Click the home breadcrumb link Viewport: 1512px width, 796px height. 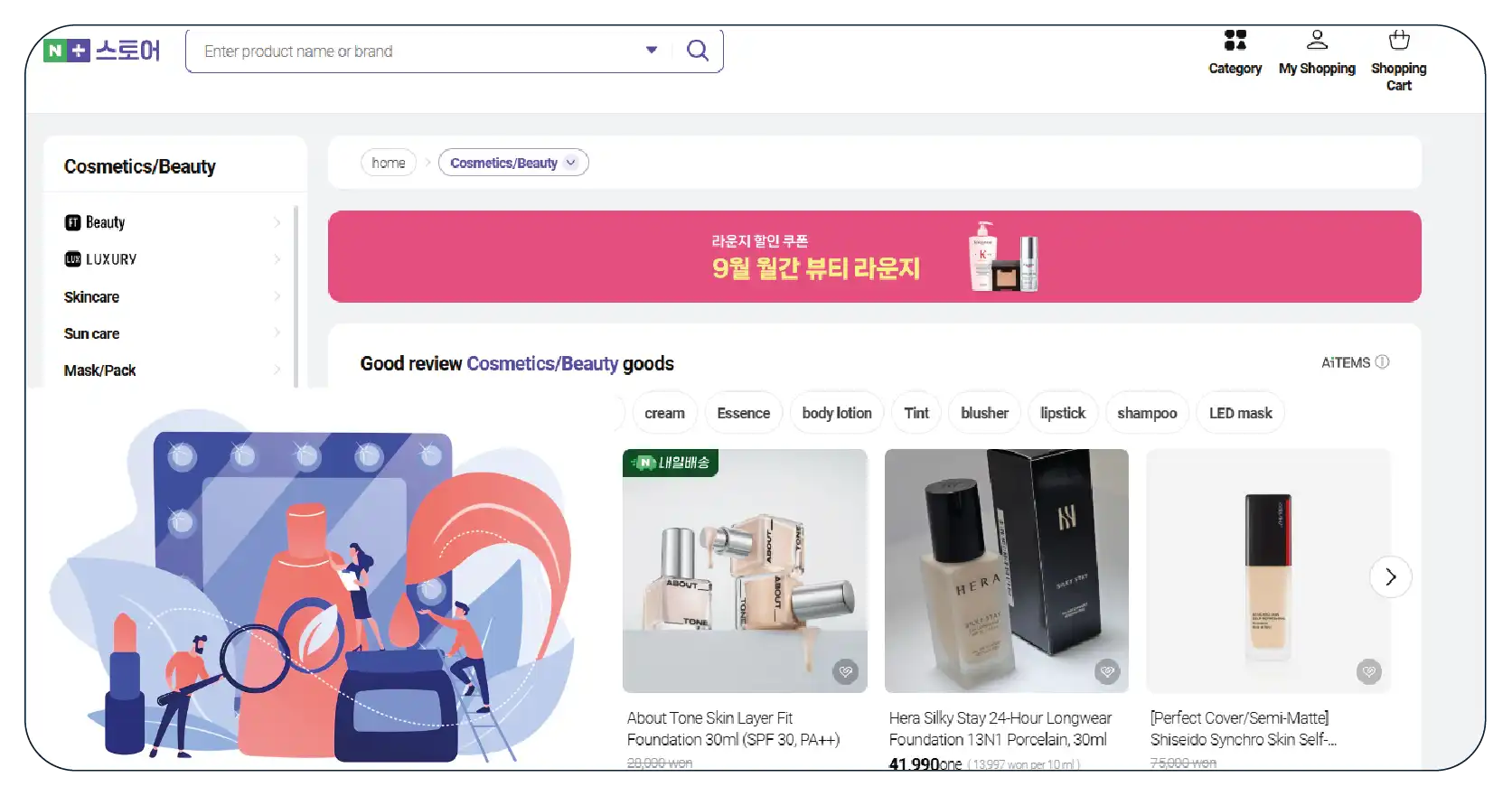(389, 163)
